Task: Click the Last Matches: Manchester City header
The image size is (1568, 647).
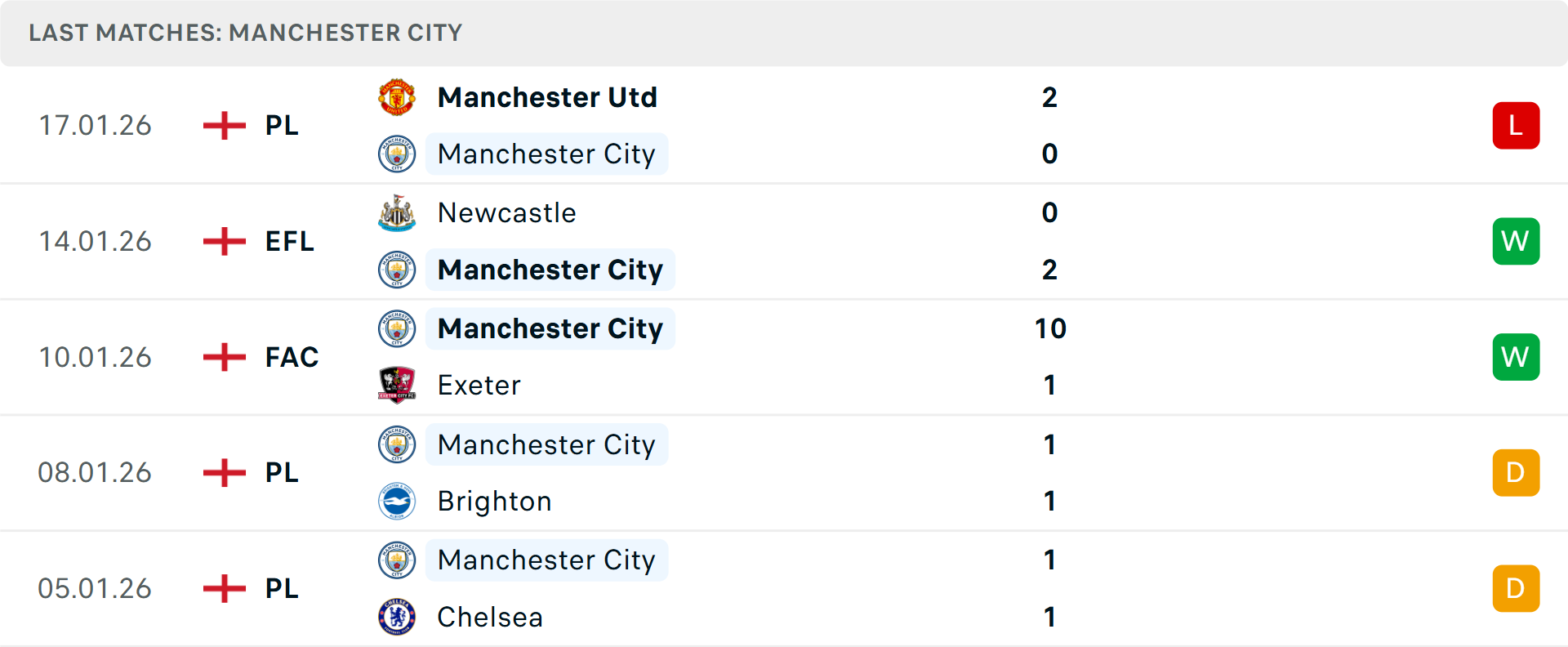Action: [245, 33]
